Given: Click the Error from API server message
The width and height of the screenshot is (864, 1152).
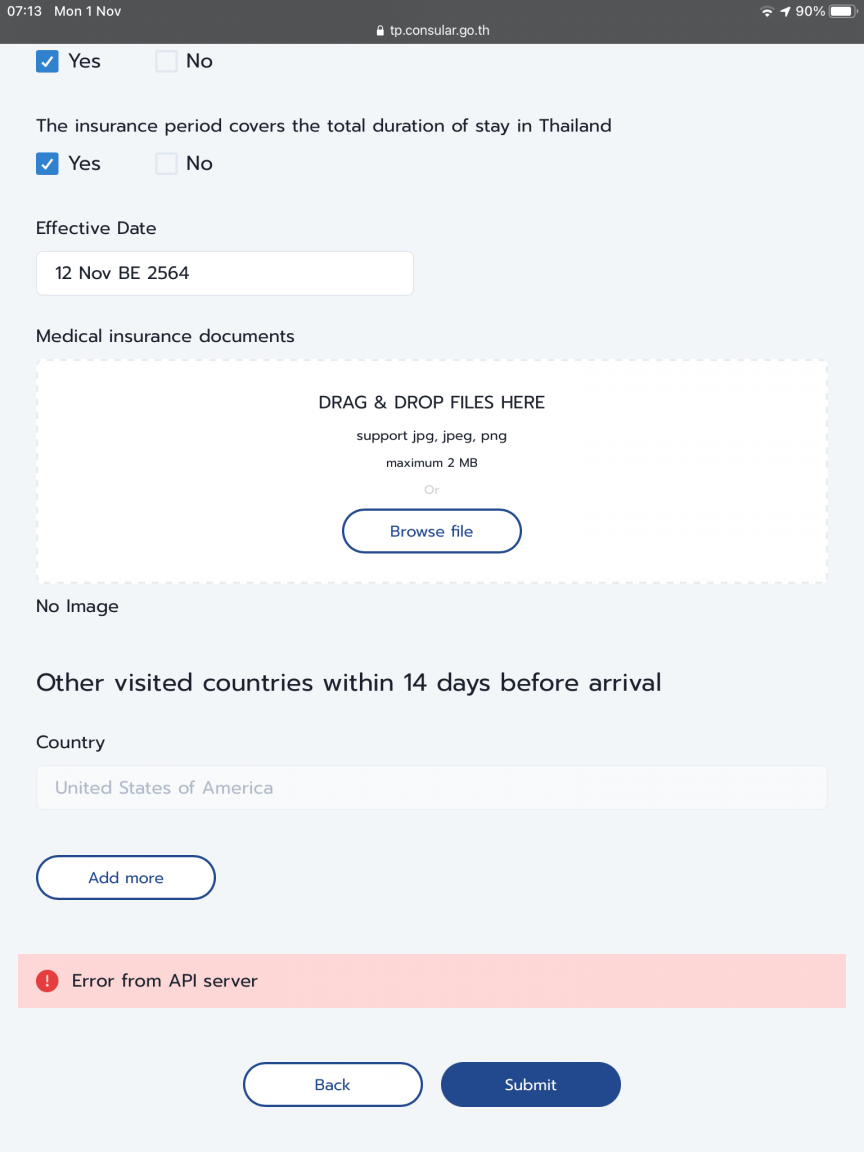Looking at the screenshot, I should tap(165, 981).
